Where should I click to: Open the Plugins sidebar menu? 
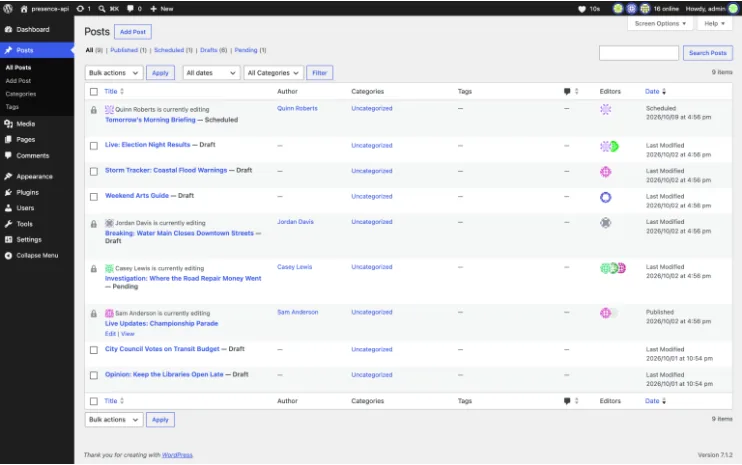point(37,193)
